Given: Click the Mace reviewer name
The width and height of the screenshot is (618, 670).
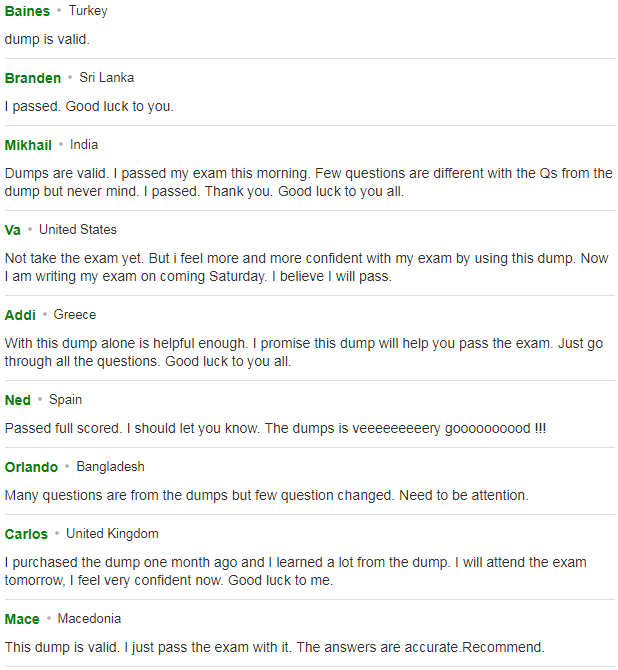Looking at the screenshot, I should [22, 620].
